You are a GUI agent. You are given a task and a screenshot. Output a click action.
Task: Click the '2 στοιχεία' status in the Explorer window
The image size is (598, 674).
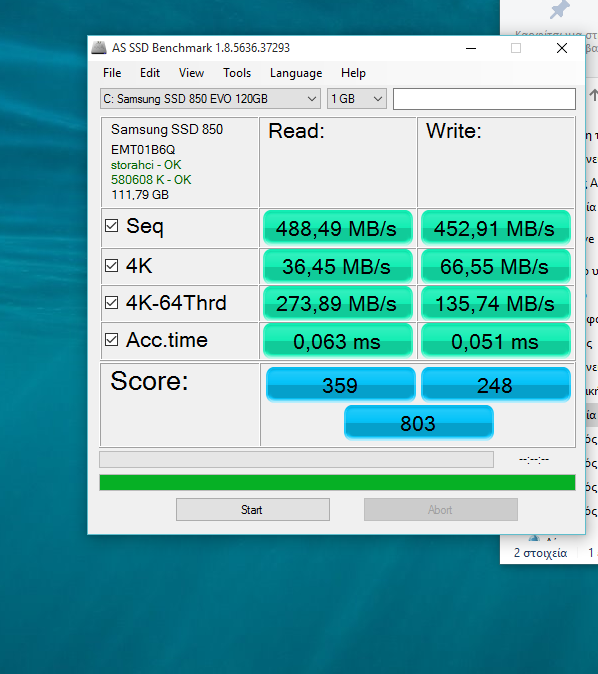(x=540, y=553)
